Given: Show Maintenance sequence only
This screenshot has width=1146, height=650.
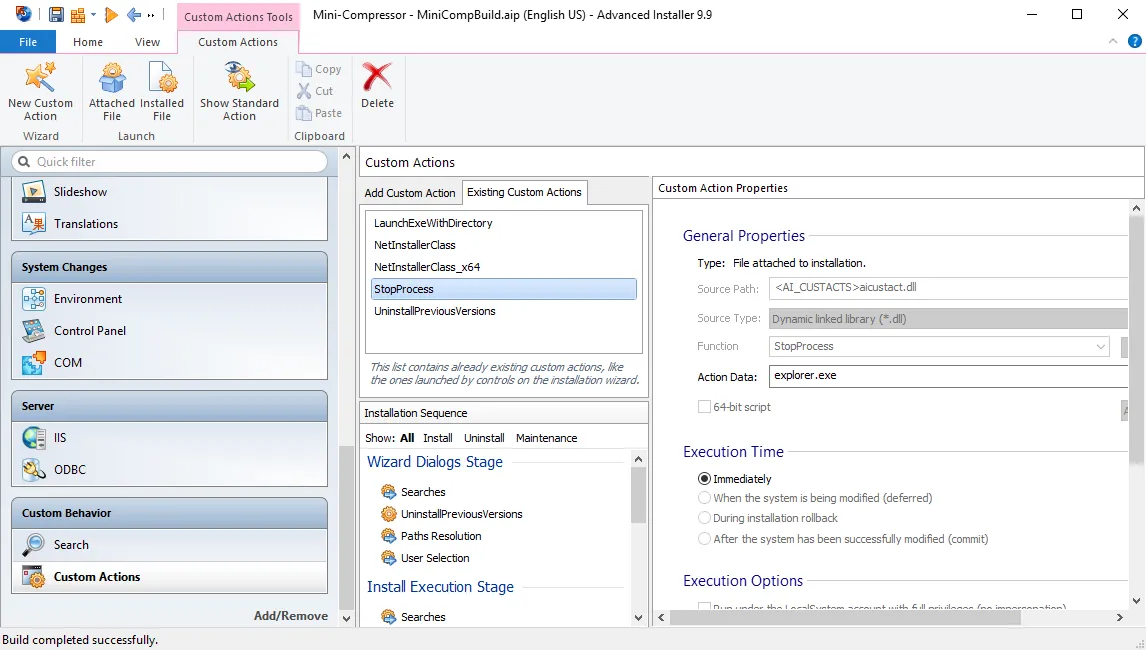Looking at the screenshot, I should coord(547,438).
